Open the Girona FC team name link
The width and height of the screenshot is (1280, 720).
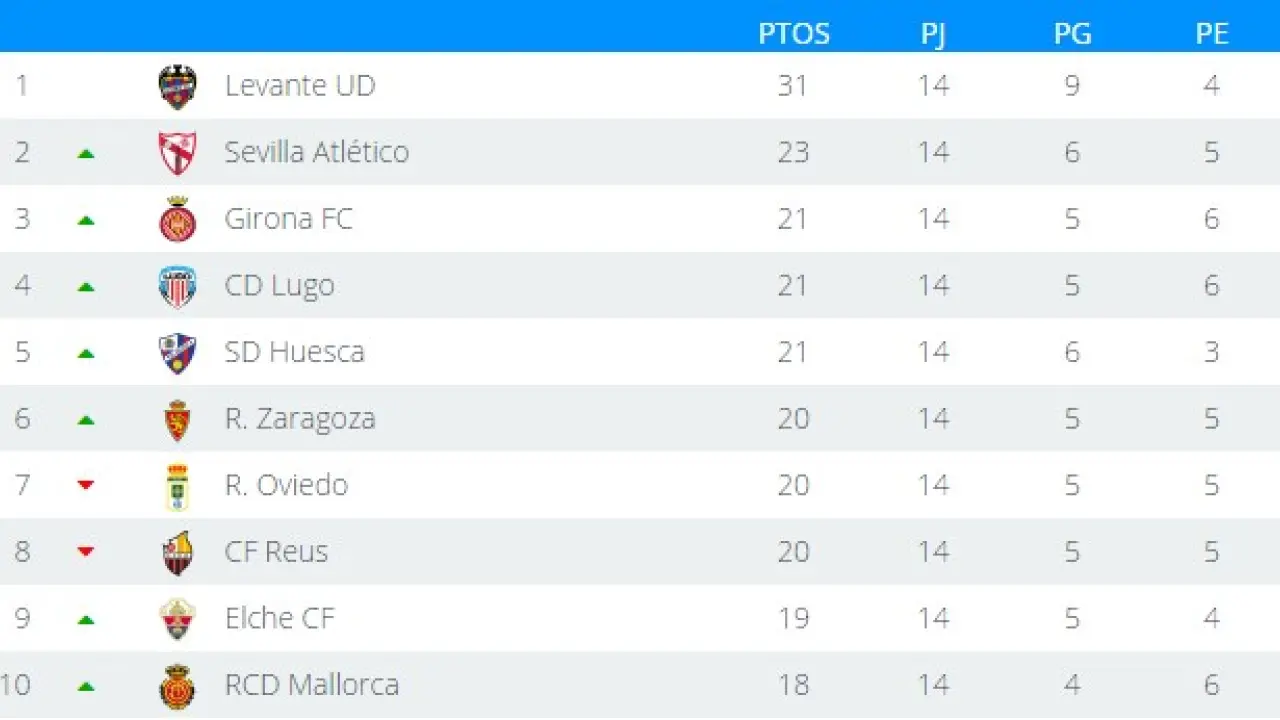[289, 219]
